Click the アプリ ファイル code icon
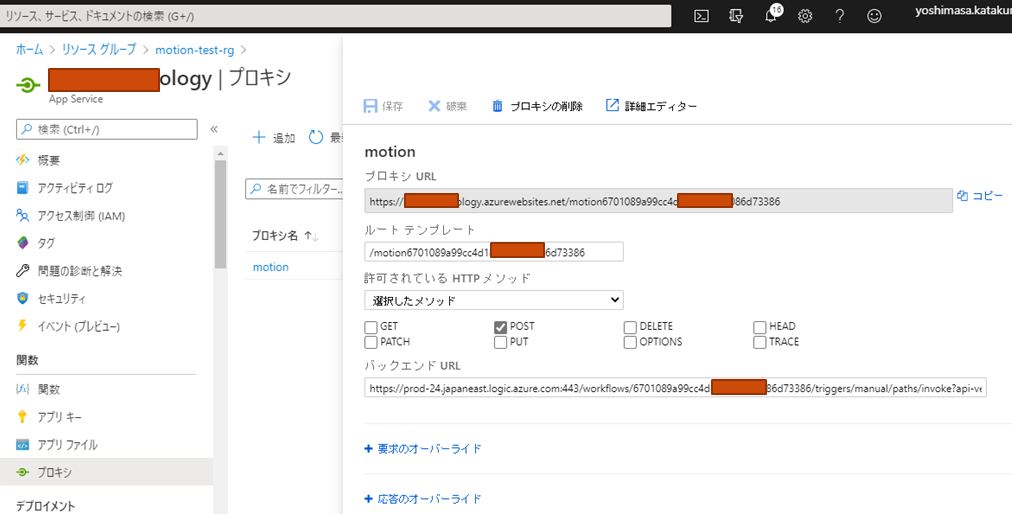The height and width of the screenshot is (514, 1012). pyautogui.click(x=23, y=444)
